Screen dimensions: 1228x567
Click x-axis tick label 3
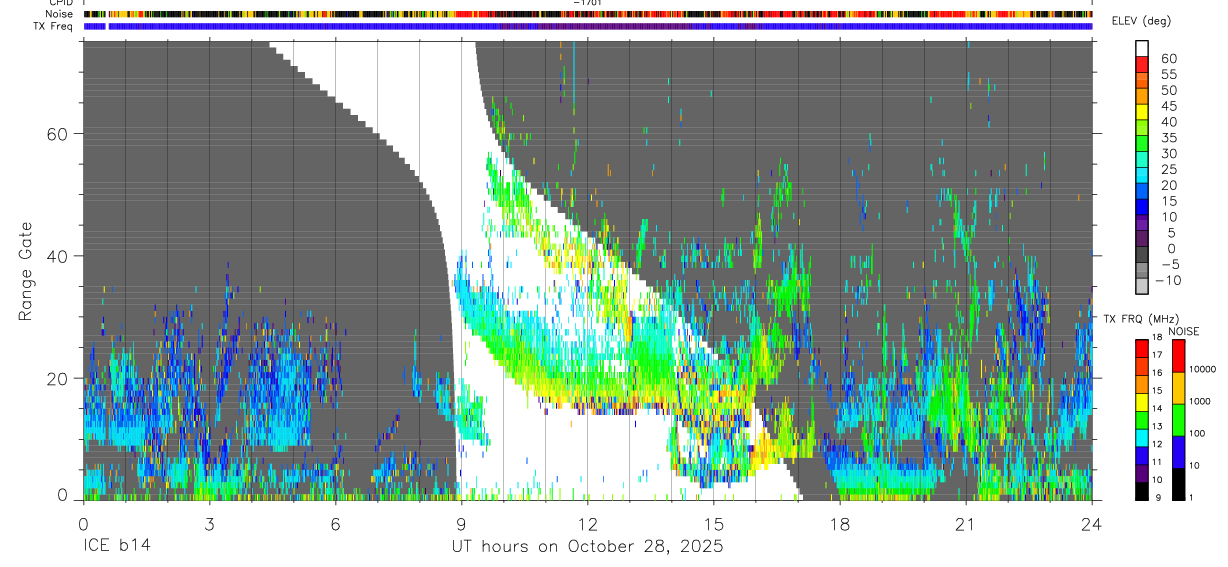[209, 524]
